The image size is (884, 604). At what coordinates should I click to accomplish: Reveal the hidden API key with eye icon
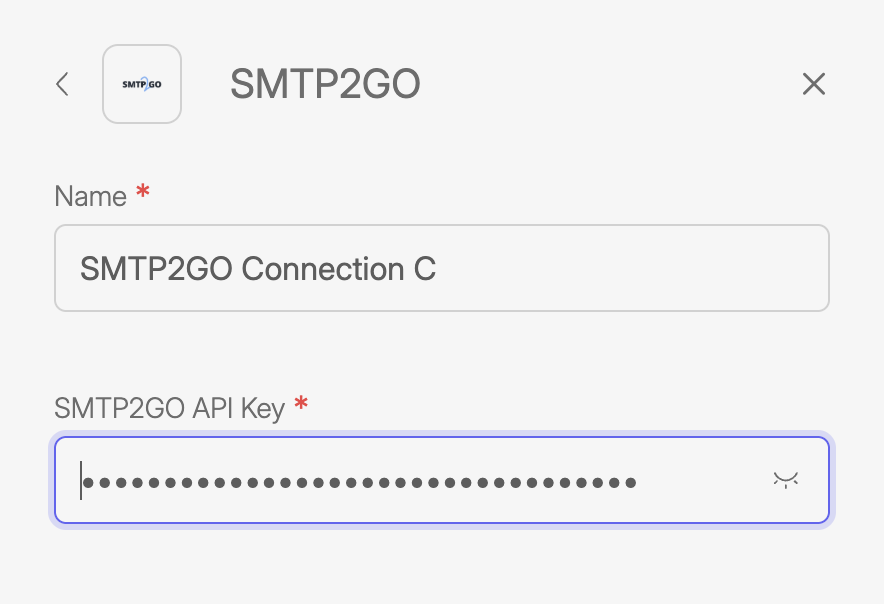coord(786,481)
